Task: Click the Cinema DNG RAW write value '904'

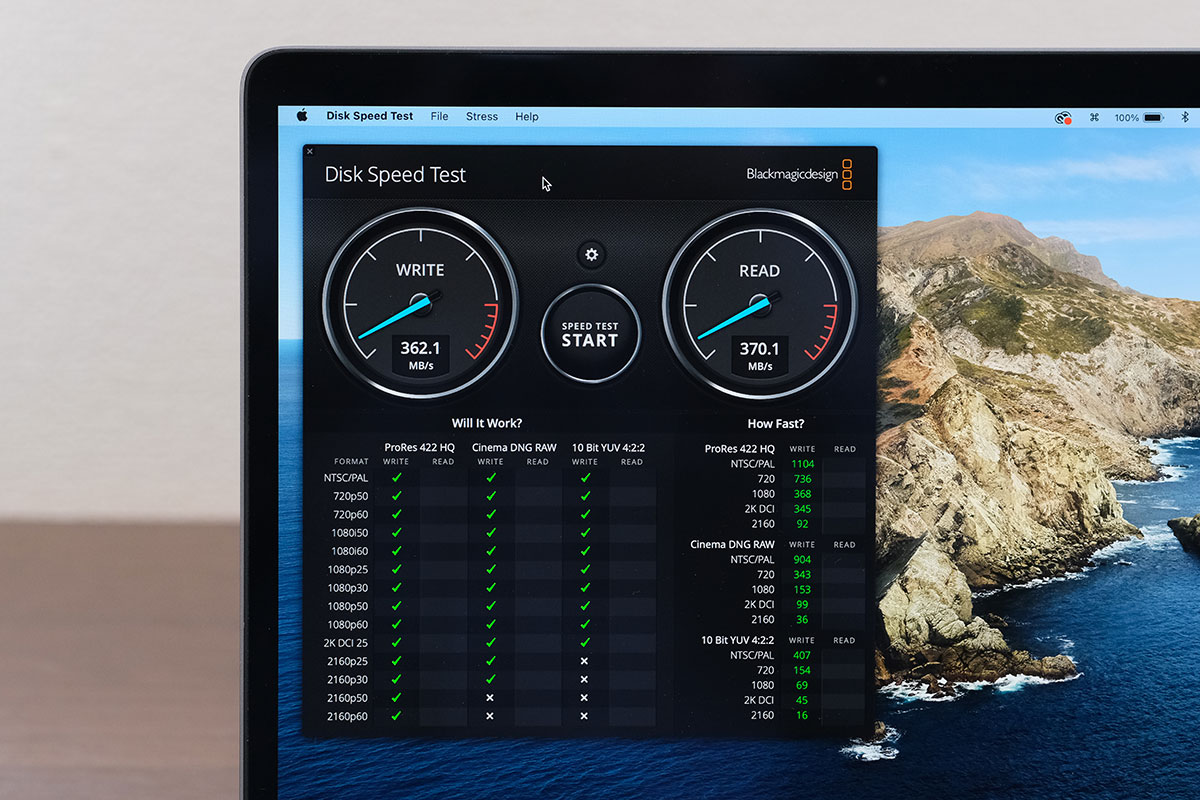Action: [x=802, y=559]
